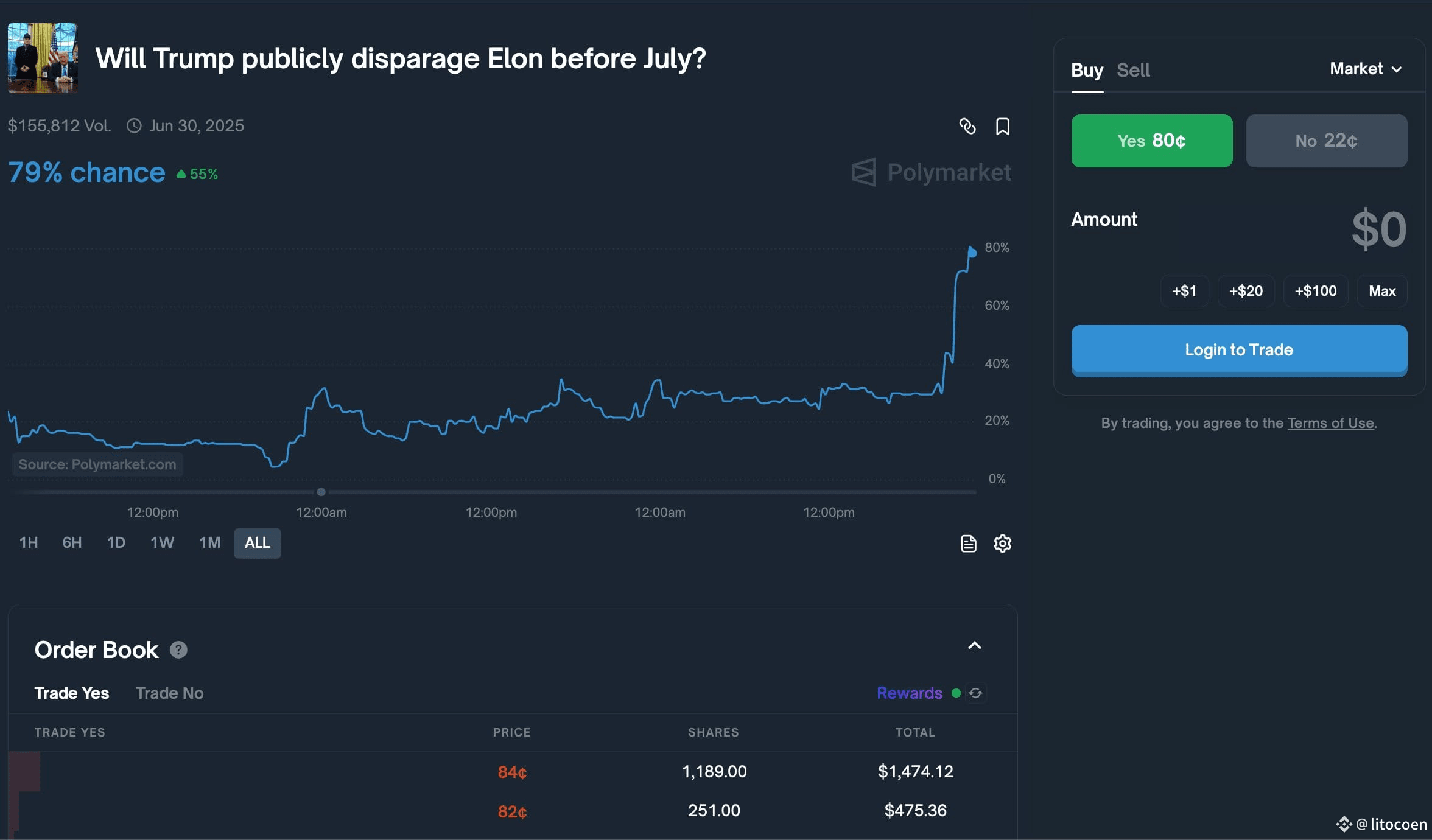Bookmark this market

[1002, 126]
